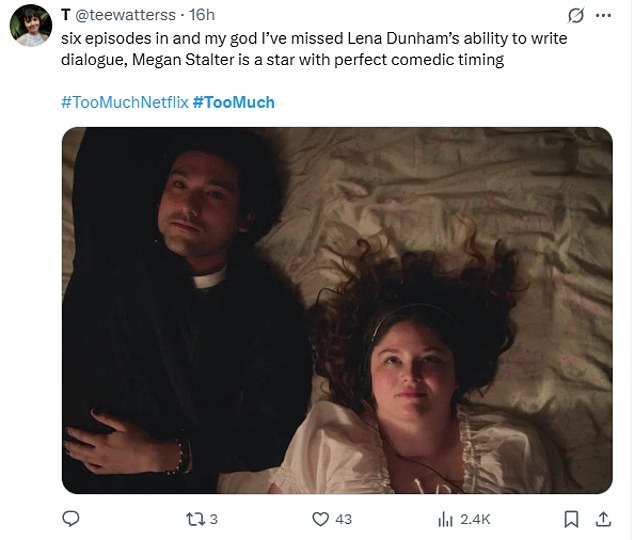Share the tweet with upload arrow icon
The width and height of the screenshot is (634, 540).
pyautogui.click(x=603, y=519)
